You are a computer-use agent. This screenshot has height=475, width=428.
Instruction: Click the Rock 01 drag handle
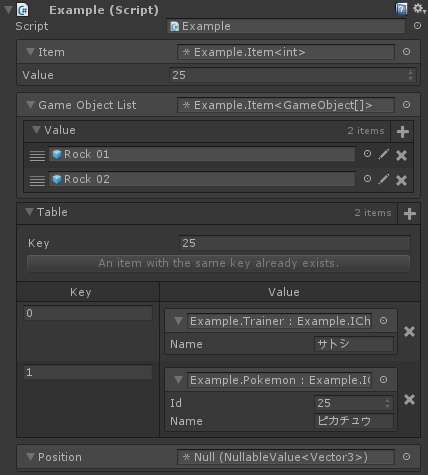(37, 155)
